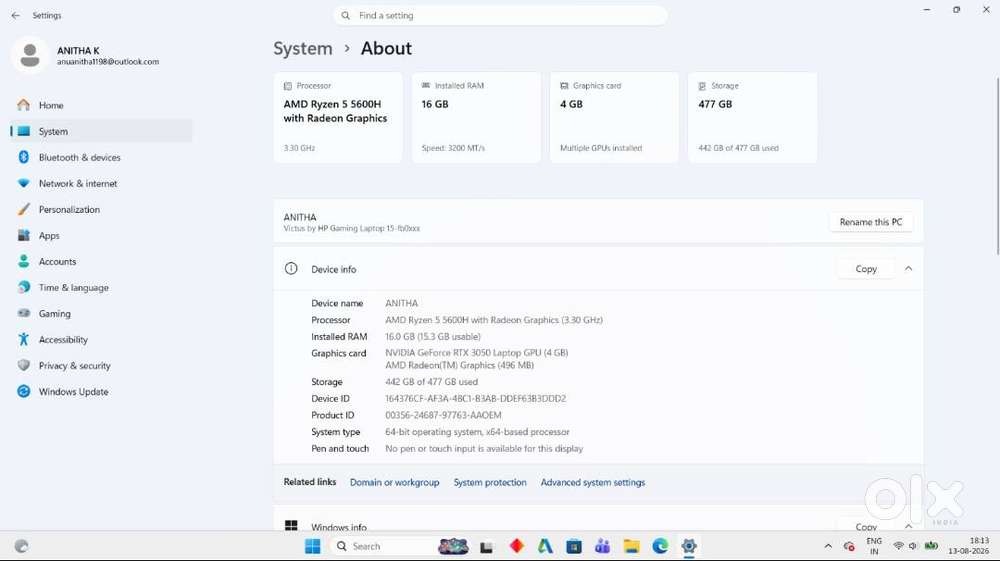The height and width of the screenshot is (561, 1000).
Task: Open Home in the settings sidebar
Action: [x=102, y=105]
